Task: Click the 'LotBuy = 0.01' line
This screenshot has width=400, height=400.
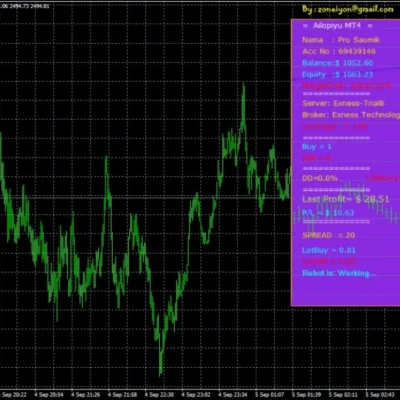Action: click(x=329, y=250)
